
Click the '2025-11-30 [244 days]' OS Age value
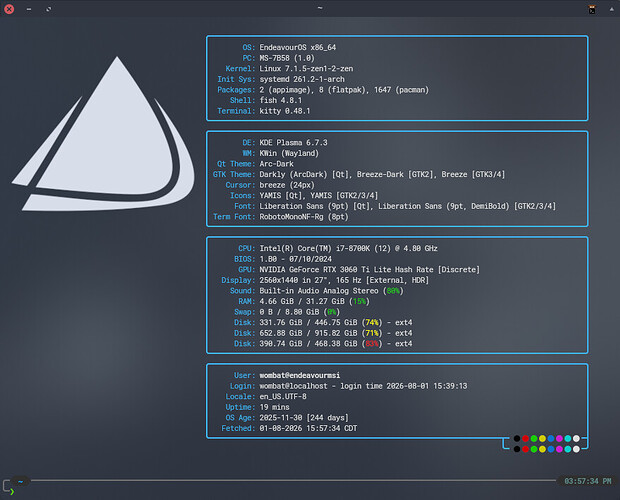point(304,418)
